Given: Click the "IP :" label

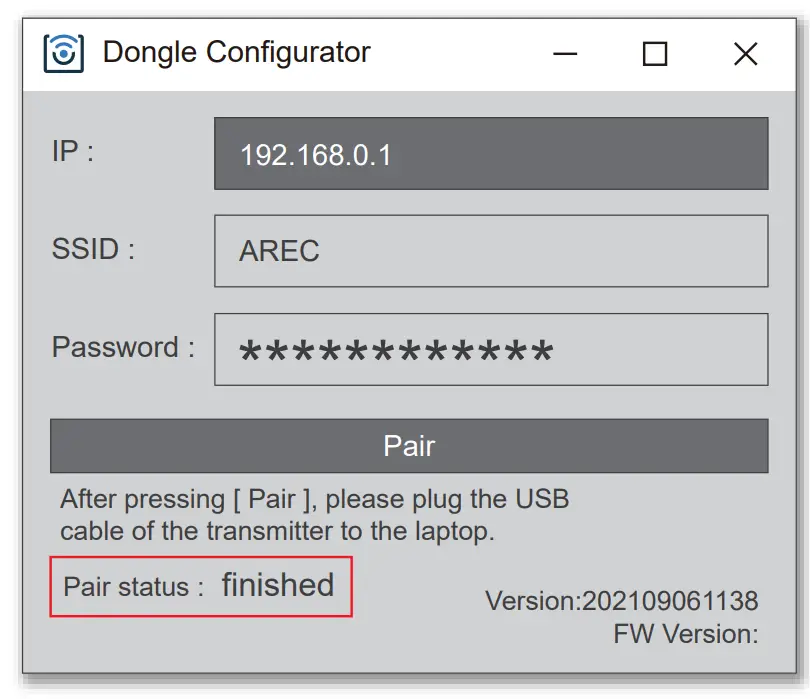Looking at the screenshot, I should click(73, 152).
